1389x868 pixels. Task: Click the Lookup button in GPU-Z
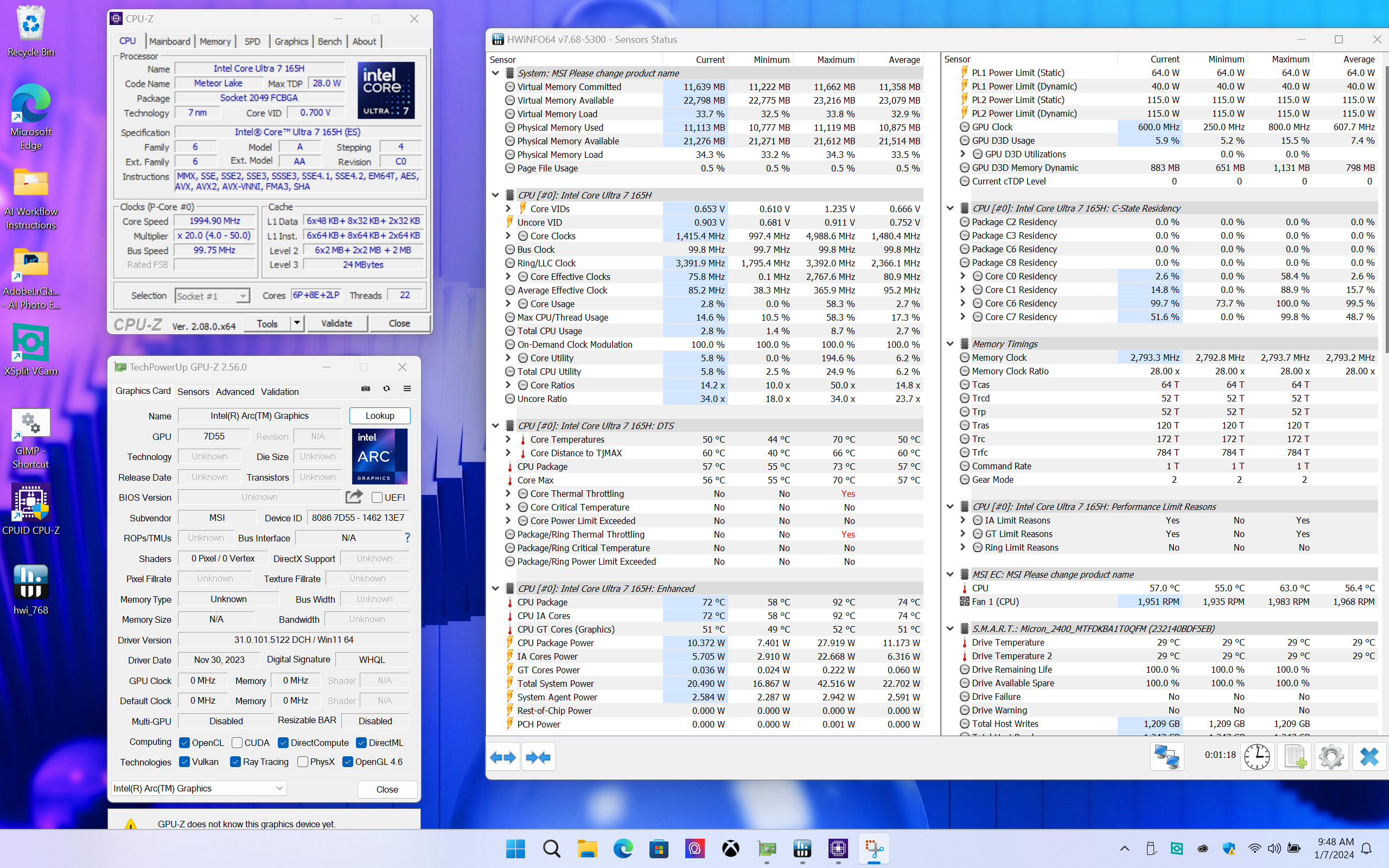click(x=379, y=416)
